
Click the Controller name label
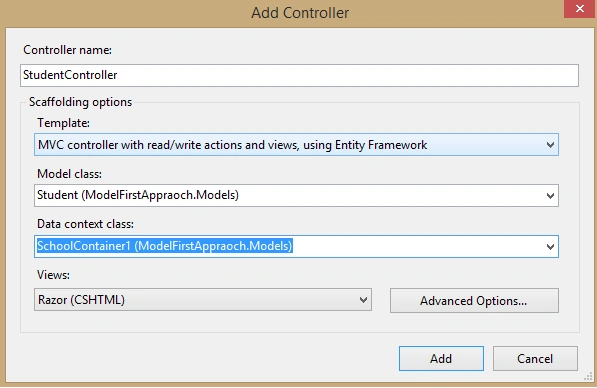(67, 50)
